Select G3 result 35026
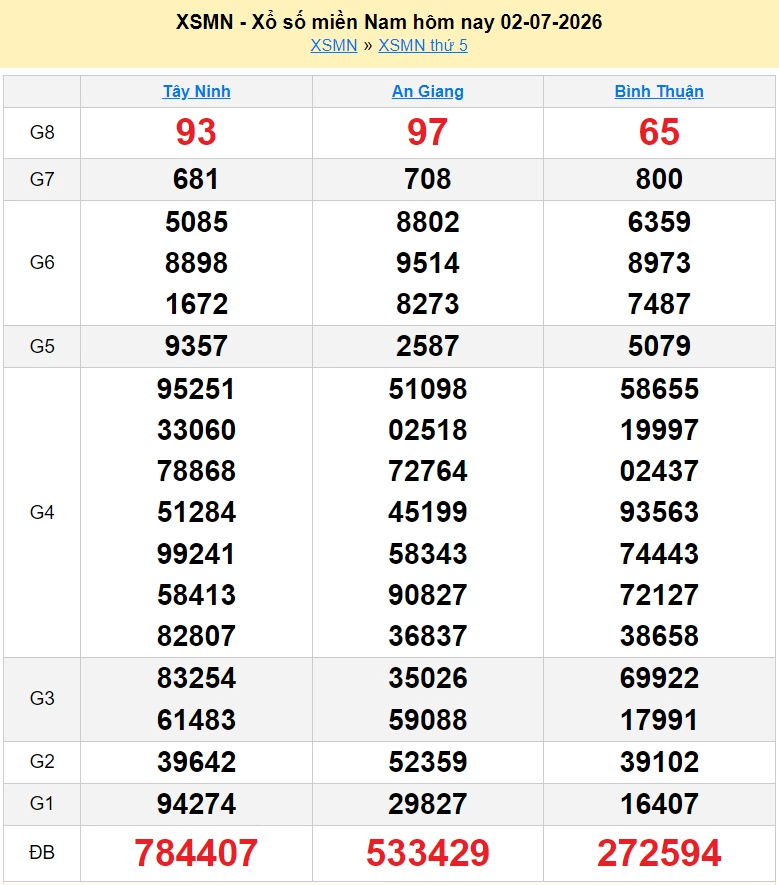This screenshot has width=779, height=885. pyautogui.click(x=428, y=678)
